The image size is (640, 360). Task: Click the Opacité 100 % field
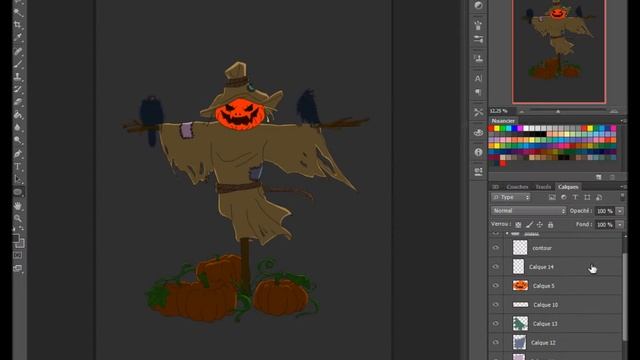[604, 211]
